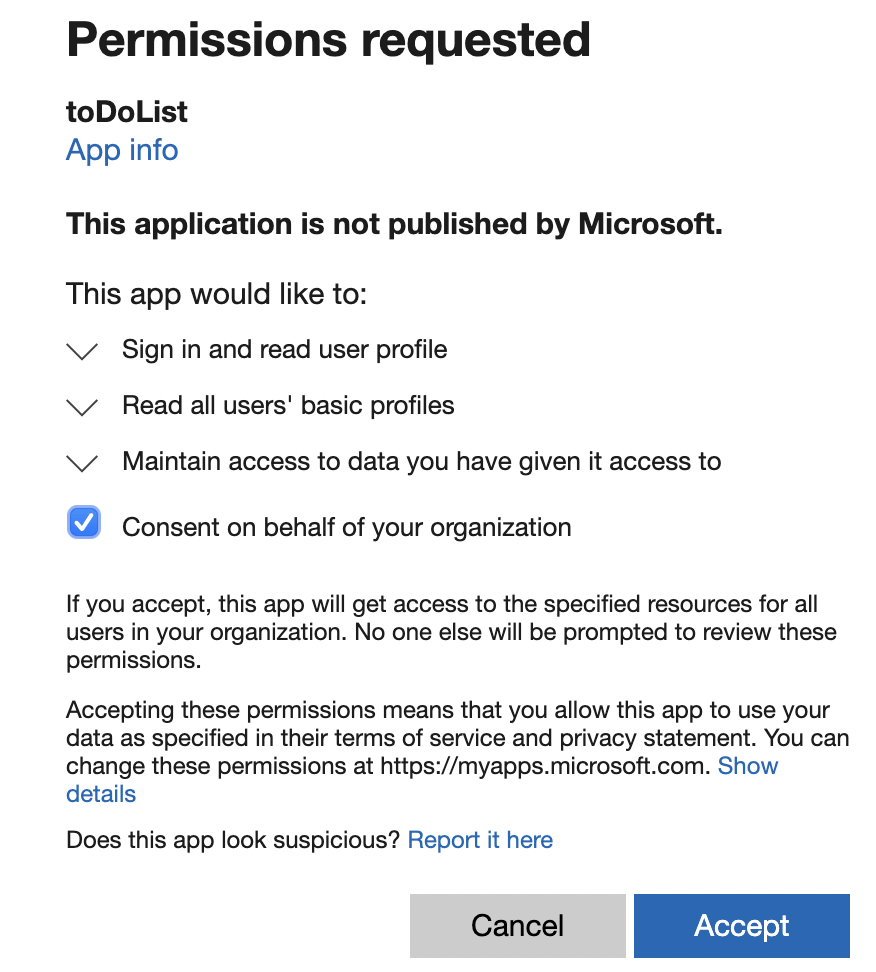Open the 'Report it here' link
Screen dimensions: 876x972
pyautogui.click(x=480, y=840)
